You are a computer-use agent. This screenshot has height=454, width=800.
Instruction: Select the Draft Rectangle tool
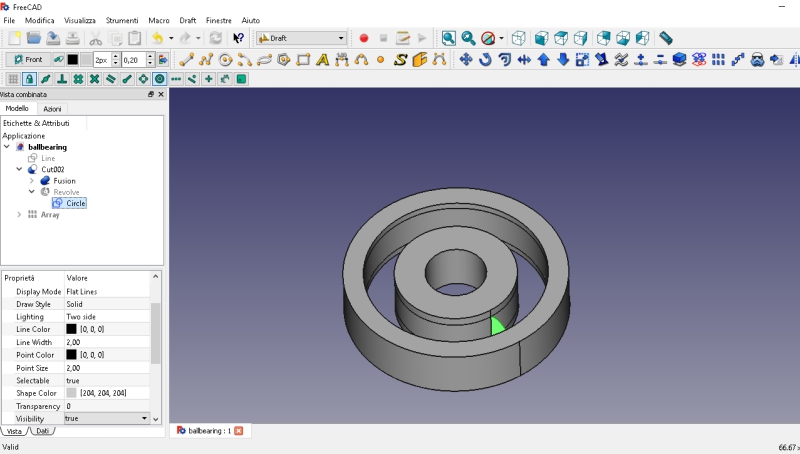[x=303, y=60]
